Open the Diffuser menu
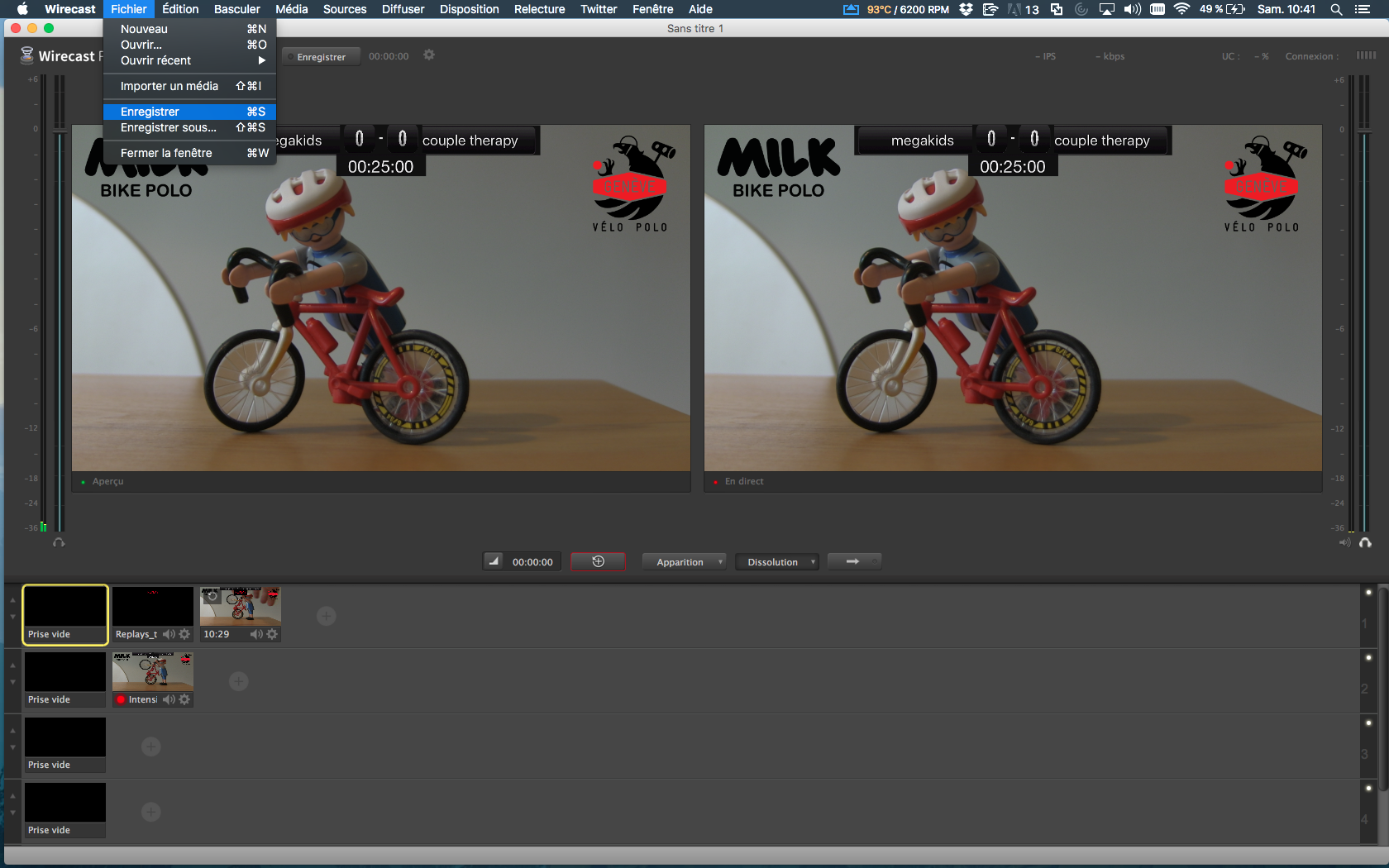This screenshot has width=1389, height=868. point(403,9)
